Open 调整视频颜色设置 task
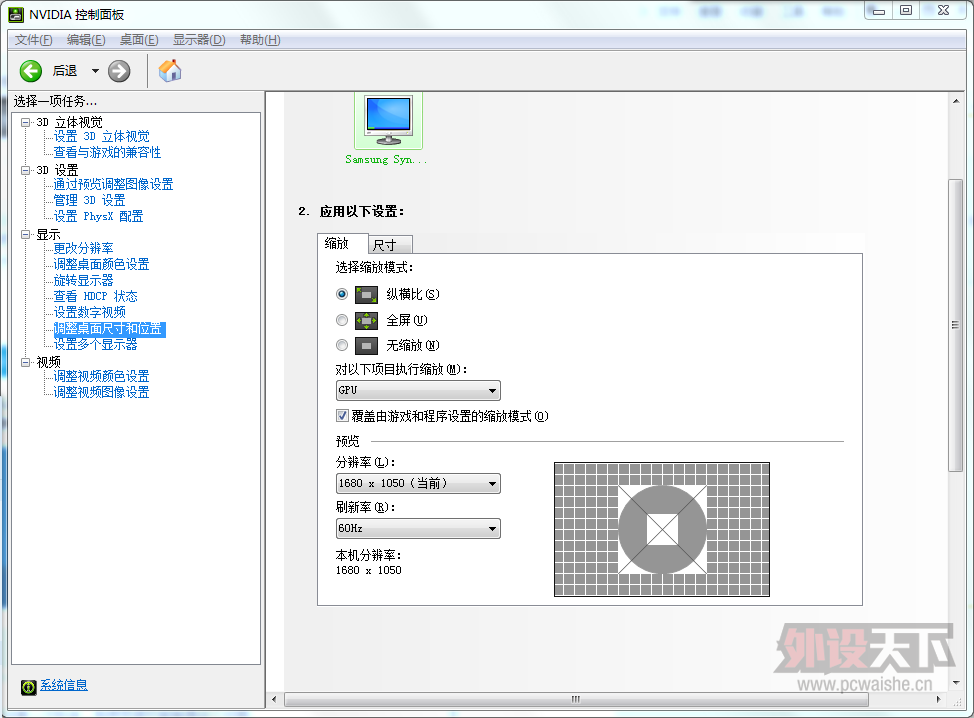The height and width of the screenshot is (718, 974). pyautogui.click(x=101, y=376)
